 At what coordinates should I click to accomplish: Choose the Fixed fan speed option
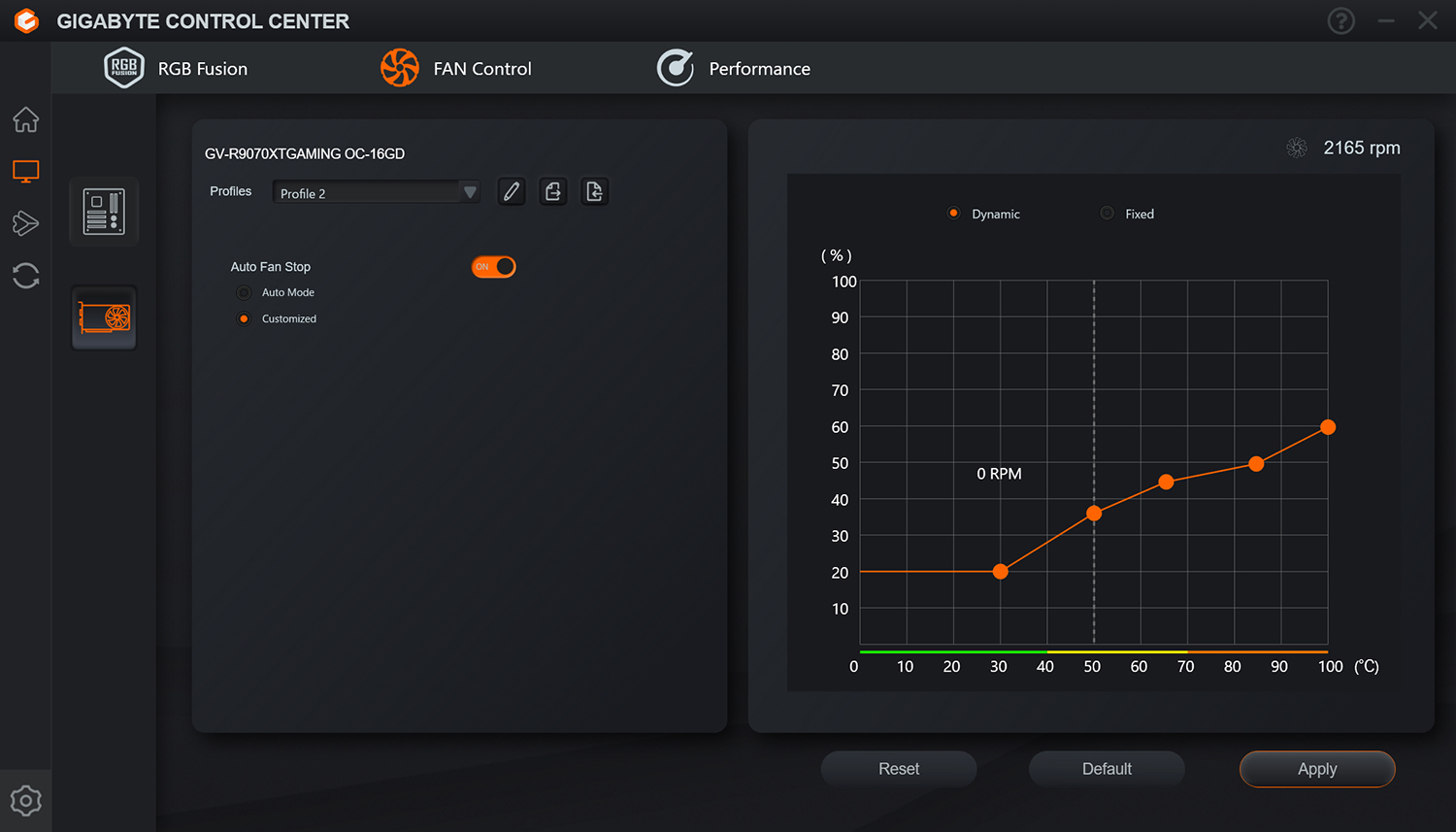click(1108, 214)
